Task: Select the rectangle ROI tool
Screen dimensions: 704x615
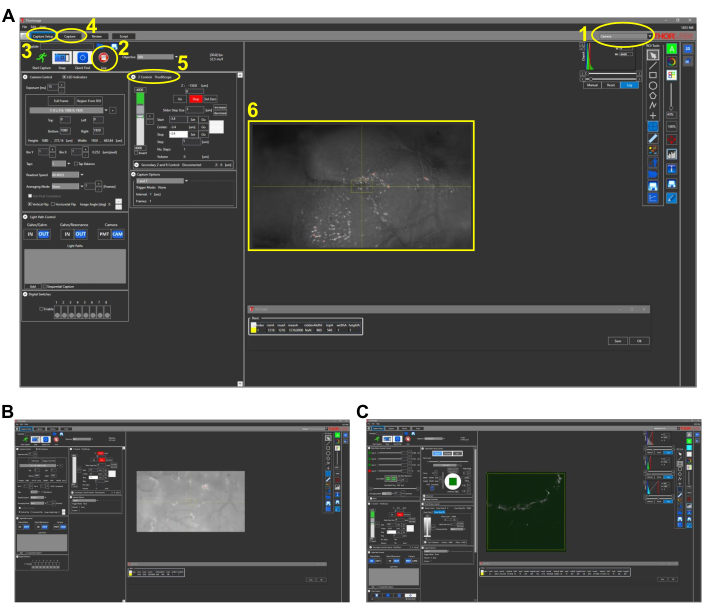Action: [x=653, y=75]
